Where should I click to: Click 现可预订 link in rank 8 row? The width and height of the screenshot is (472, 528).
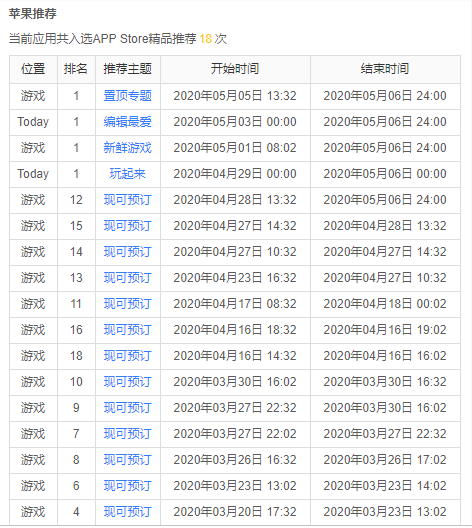[128, 460]
